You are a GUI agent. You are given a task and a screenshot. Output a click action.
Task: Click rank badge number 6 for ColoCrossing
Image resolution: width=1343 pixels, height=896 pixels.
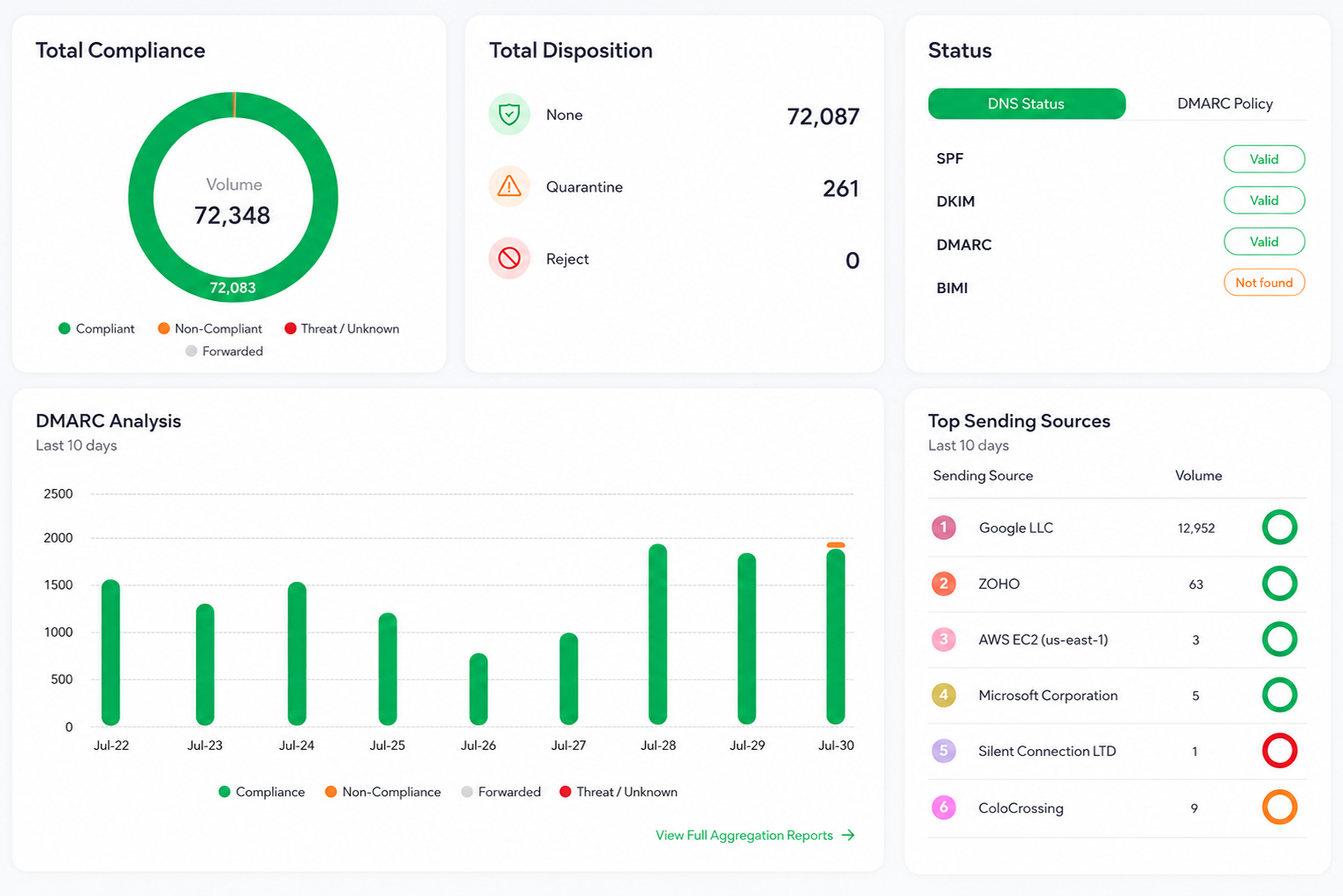(x=943, y=807)
